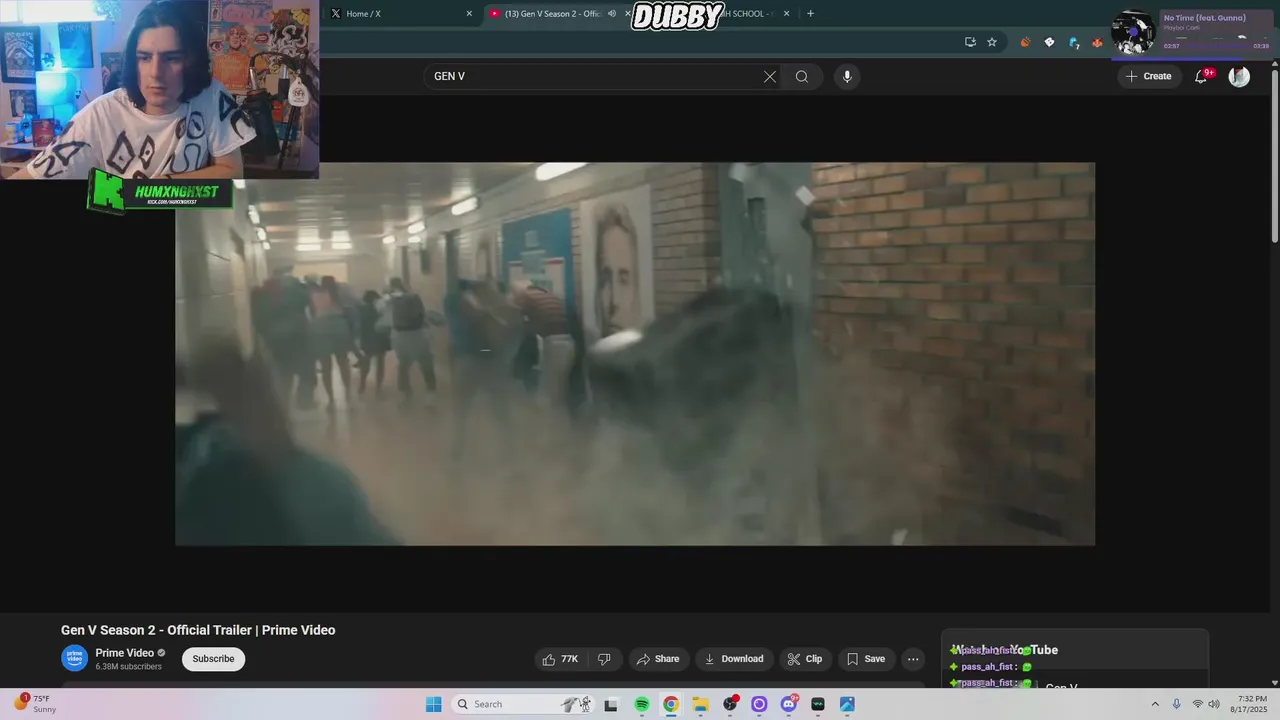Show hidden system tray icons

click(x=1155, y=704)
